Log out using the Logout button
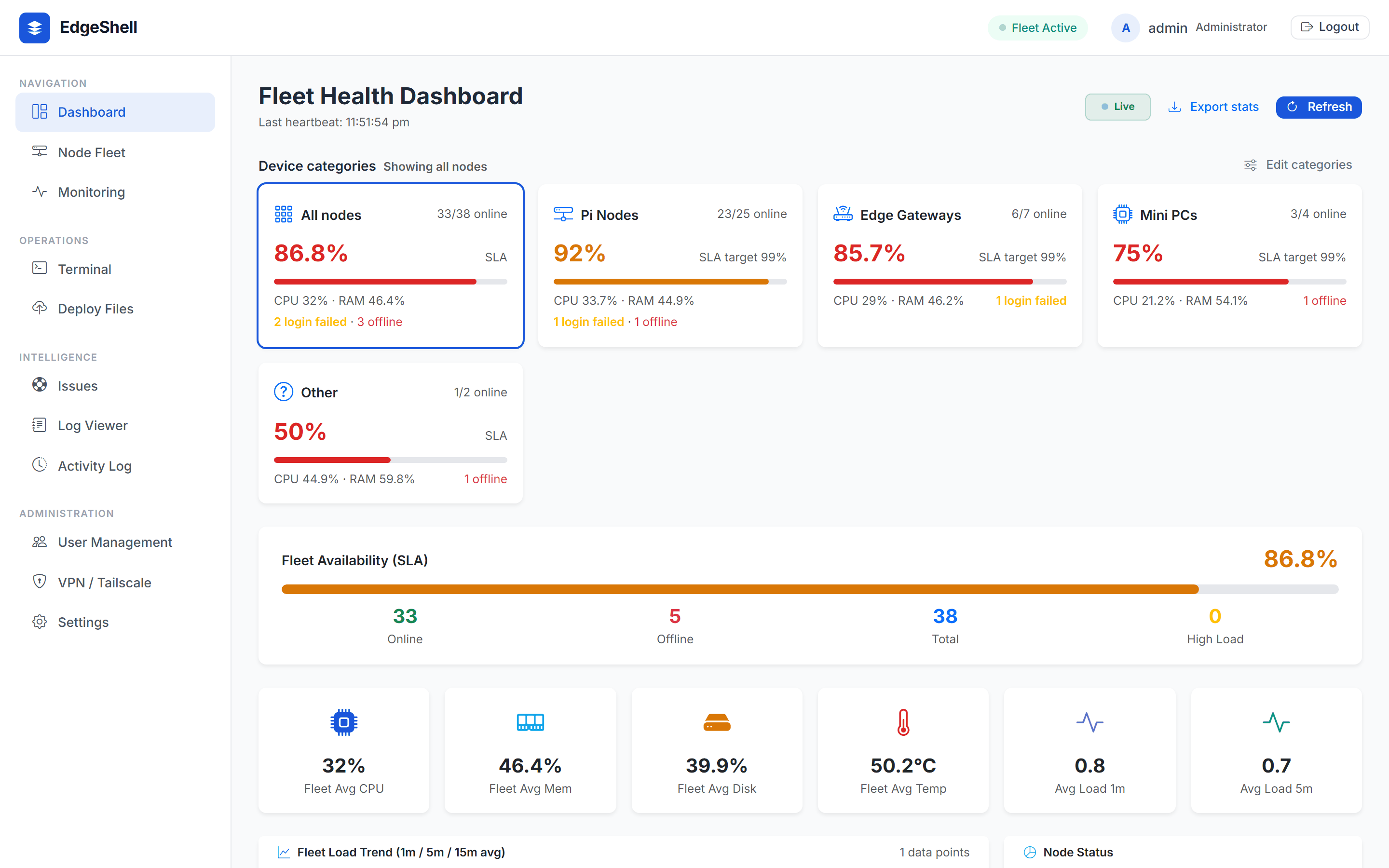 click(1329, 27)
